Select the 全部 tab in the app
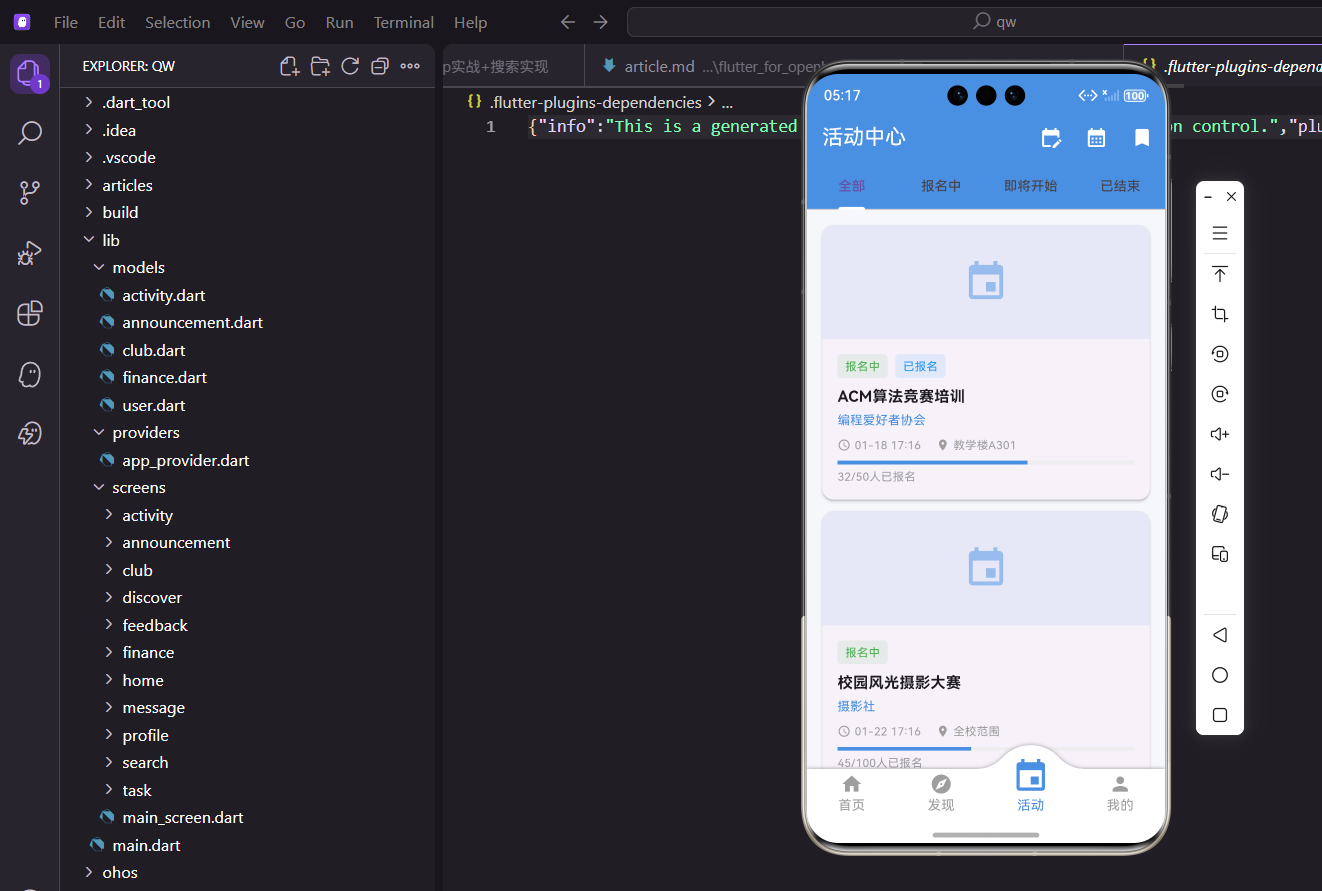 point(852,186)
